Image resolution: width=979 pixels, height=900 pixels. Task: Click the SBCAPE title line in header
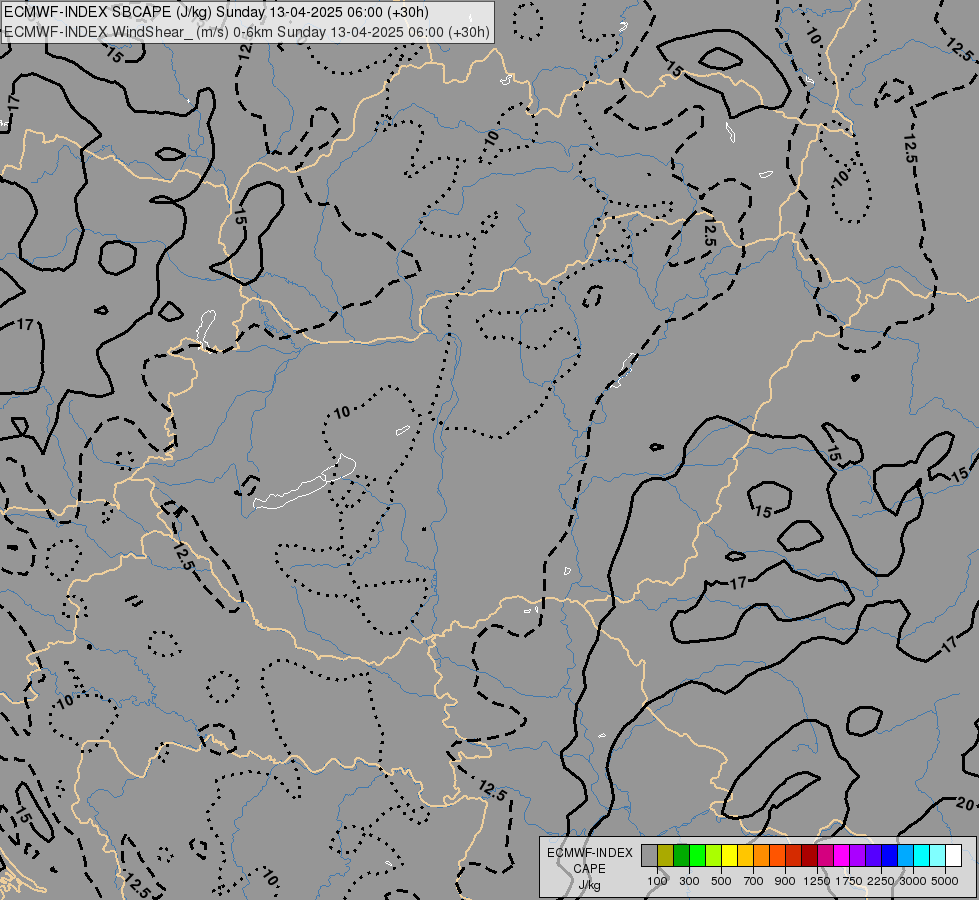(x=217, y=12)
